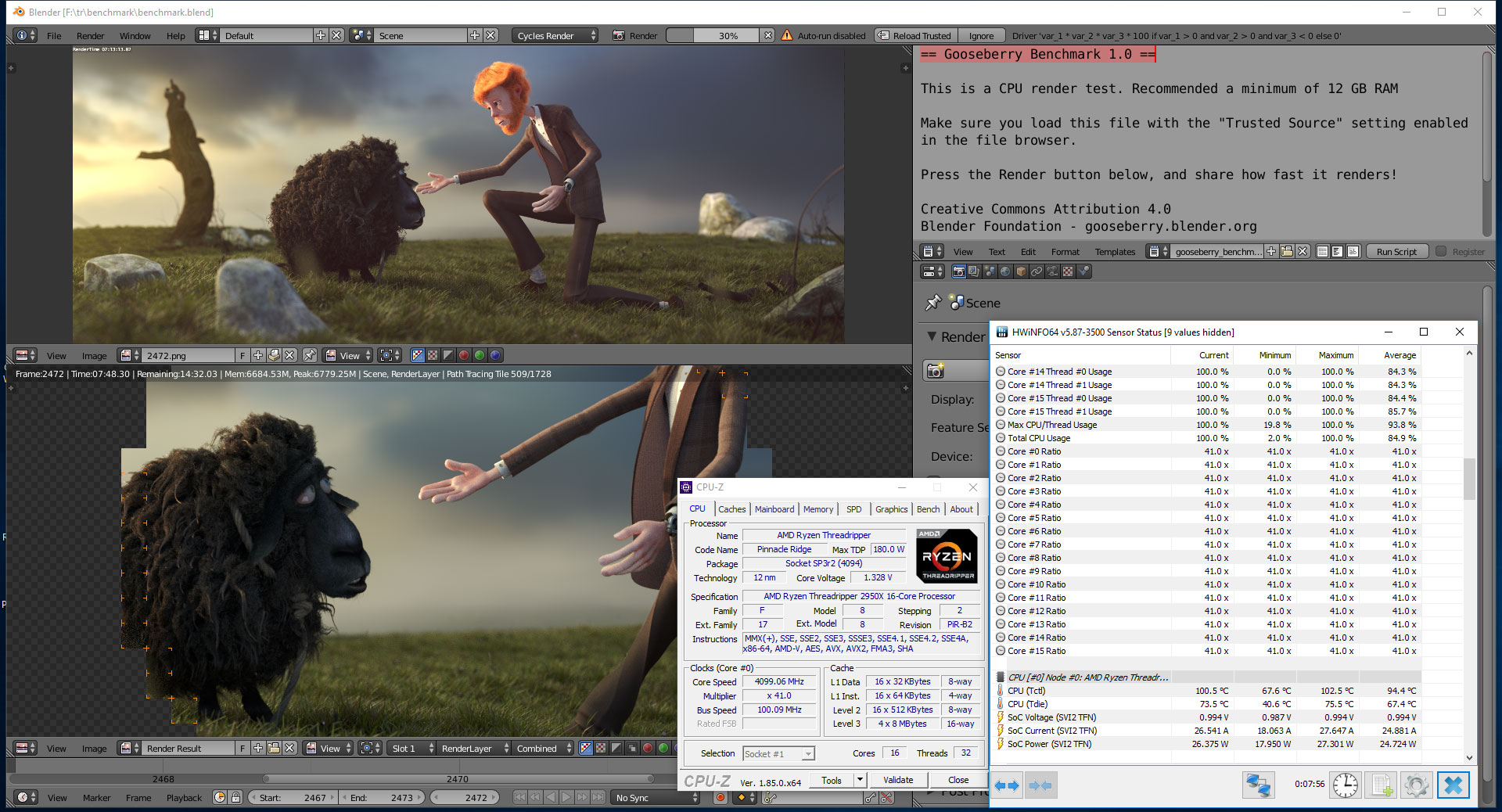Open the Combined pass dropdown
1502x812 pixels.
(544, 748)
